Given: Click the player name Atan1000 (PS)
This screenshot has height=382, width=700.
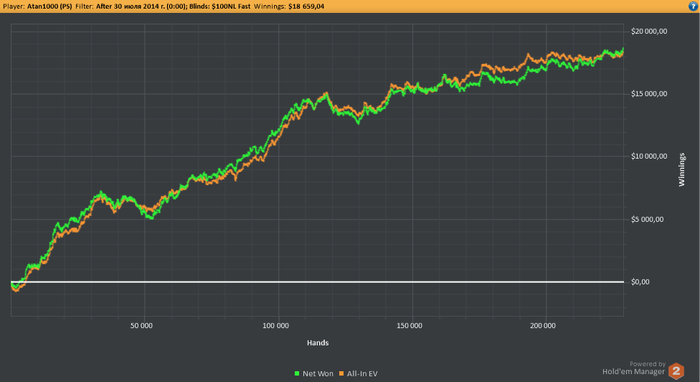Looking at the screenshot, I should [x=50, y=6].
